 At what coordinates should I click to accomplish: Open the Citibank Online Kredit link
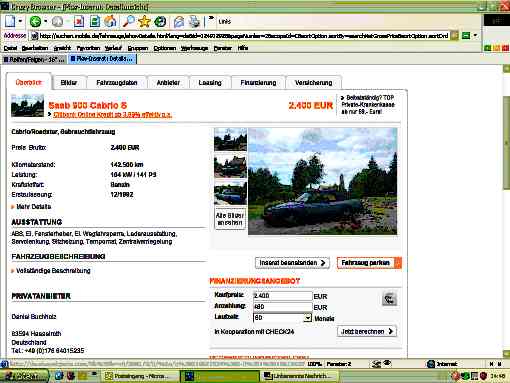[x=112, y=114]
